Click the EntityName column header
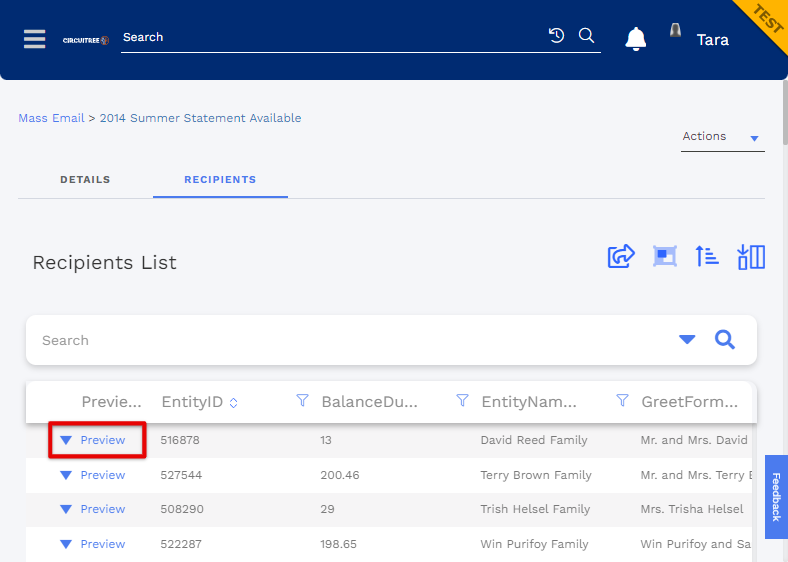 pos(529,402)
